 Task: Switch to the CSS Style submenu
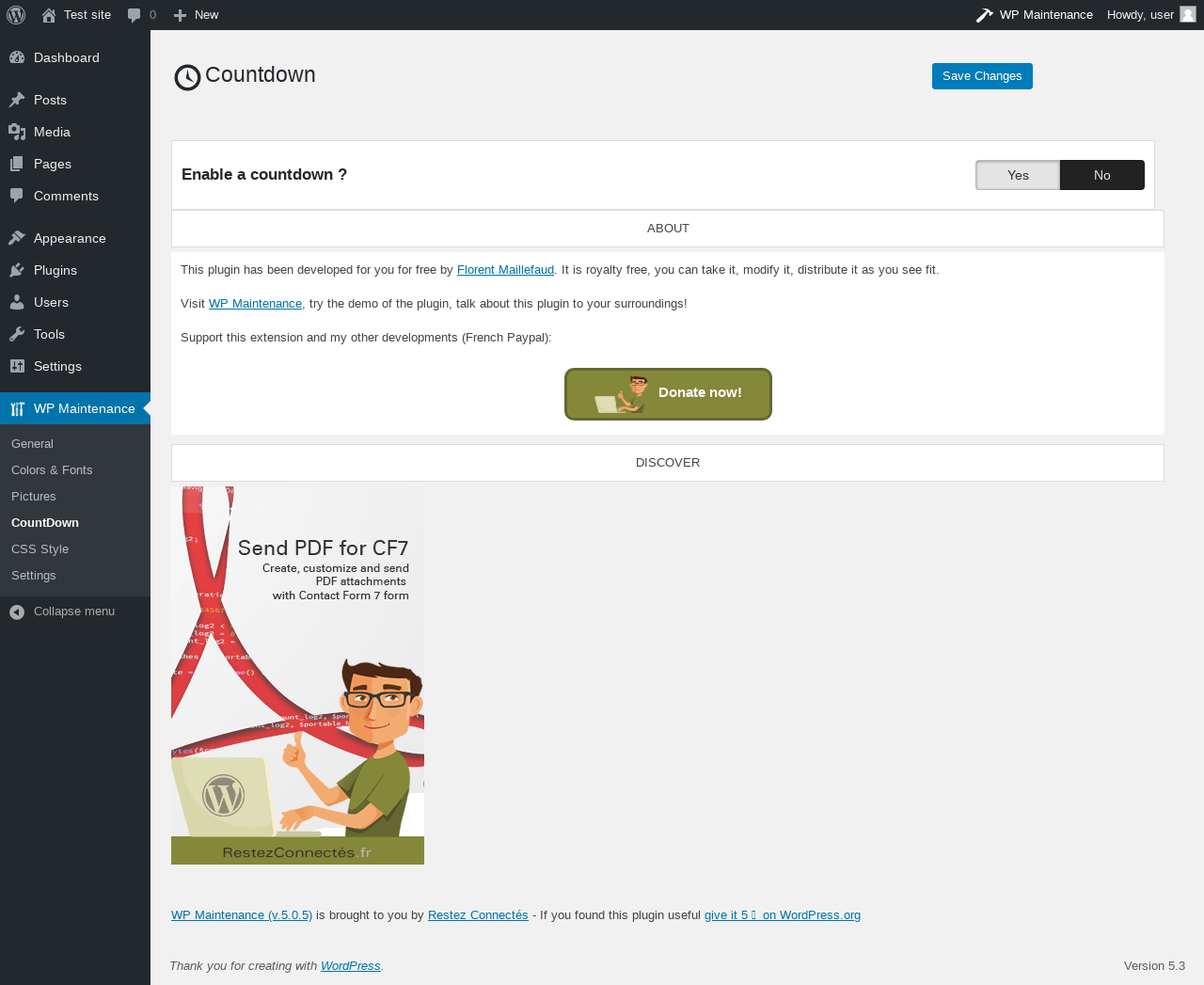click(40, 549)
